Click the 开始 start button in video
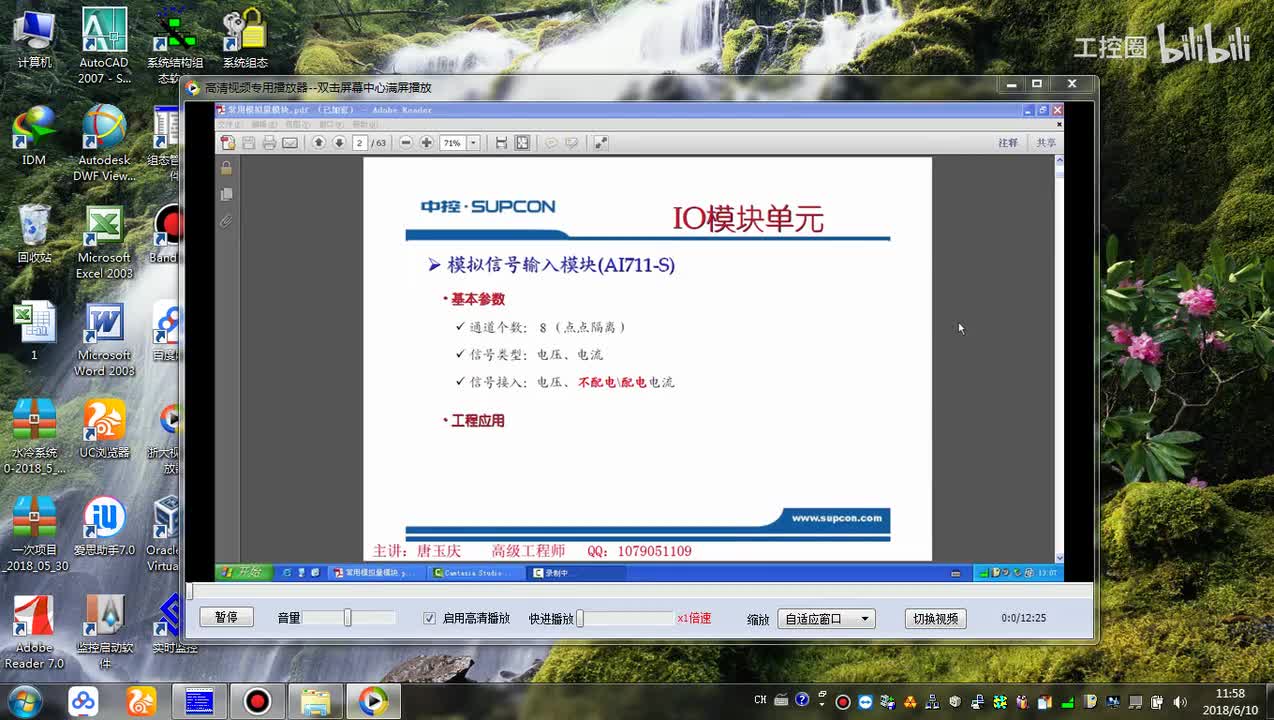The height and width of the screenshot is (720, 1274). pos(242,572)
